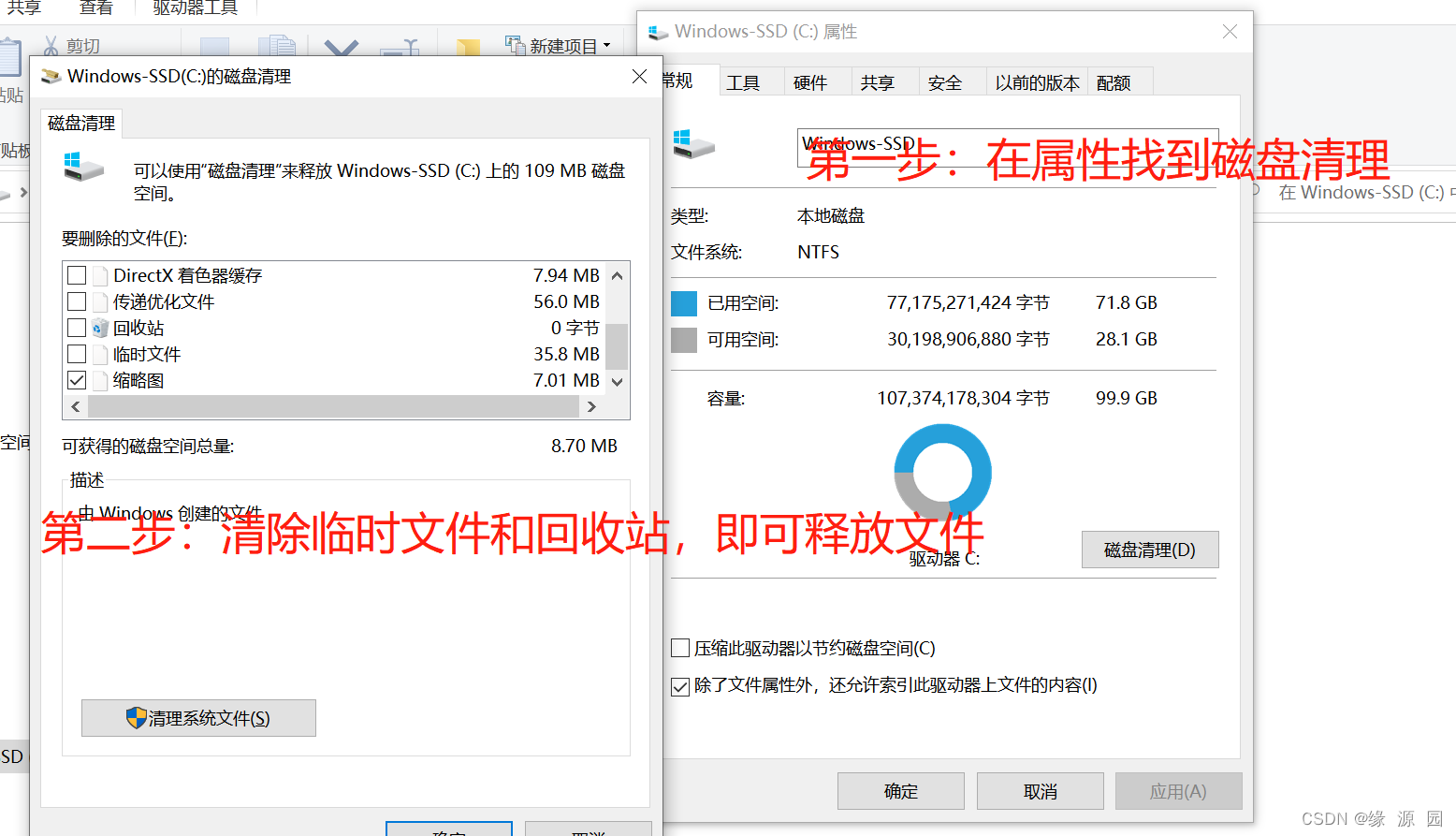Open the 查看 ribbon tab in Explorer

(96, 8)
